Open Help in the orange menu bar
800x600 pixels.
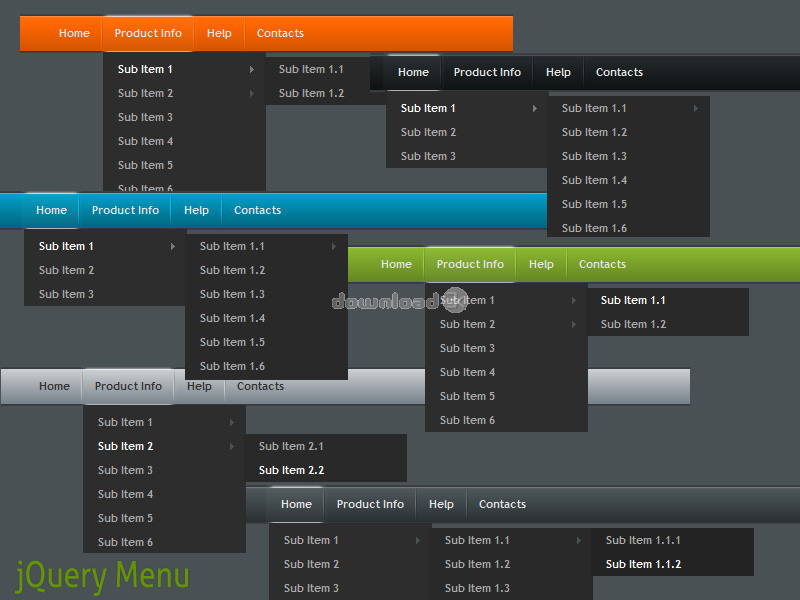pyautogui.click(x=219, y=33)
